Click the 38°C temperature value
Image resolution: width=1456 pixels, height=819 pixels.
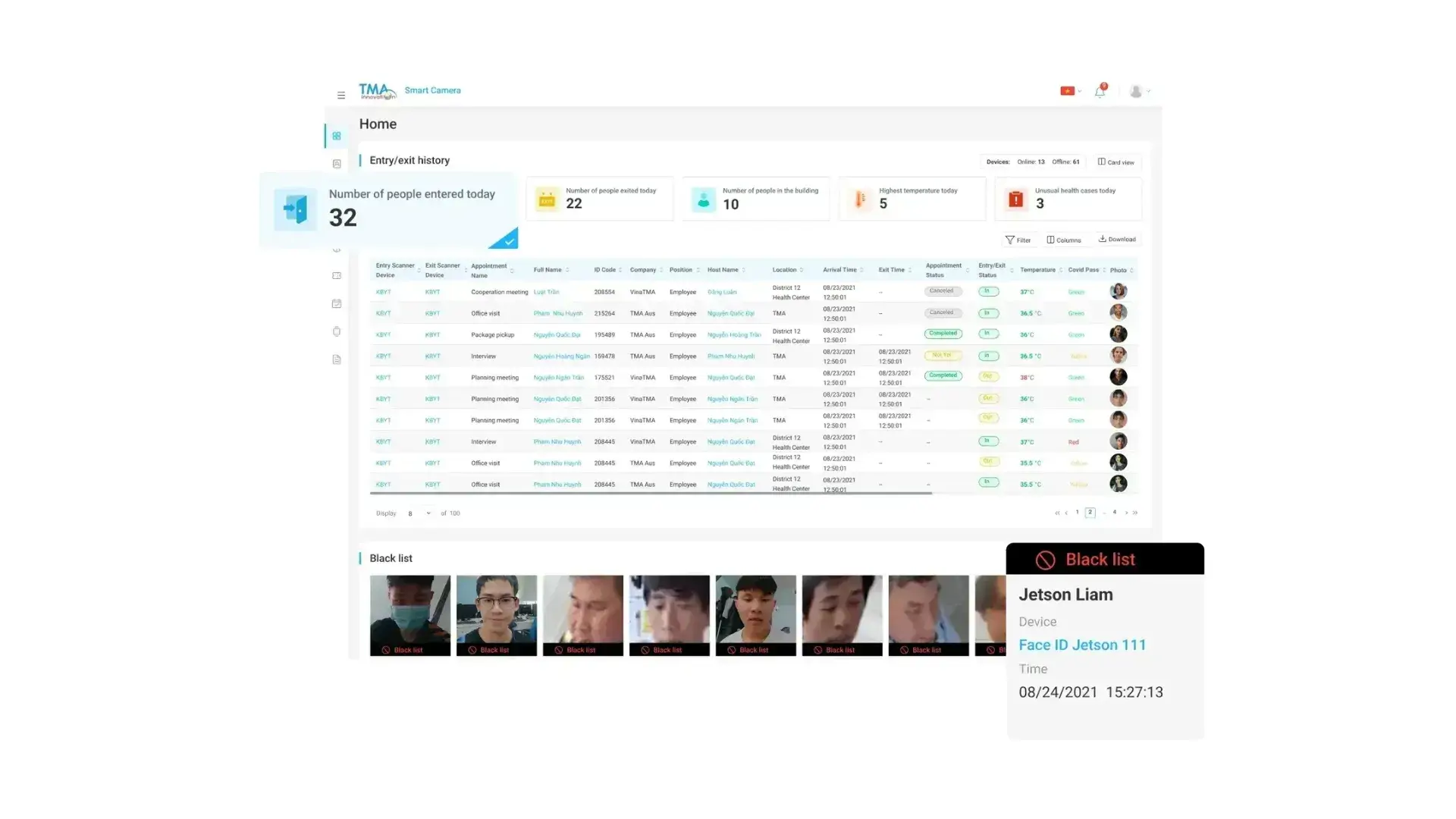(x=1027, y=378)
